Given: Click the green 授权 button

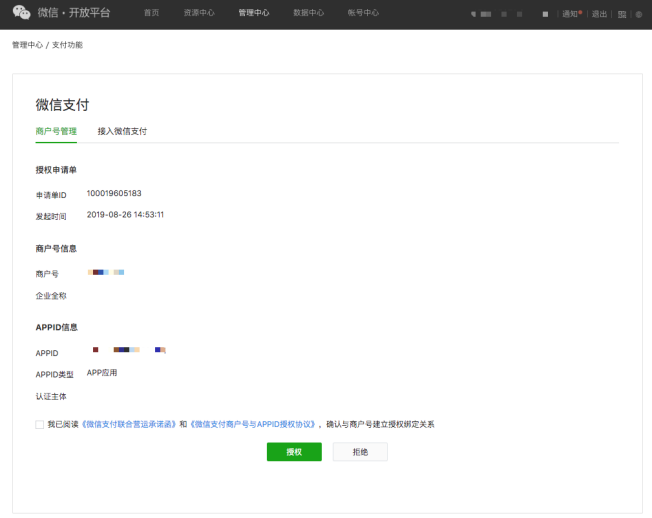Looking at the screenshot, I should pyautogui.click(x=294, y=452).
